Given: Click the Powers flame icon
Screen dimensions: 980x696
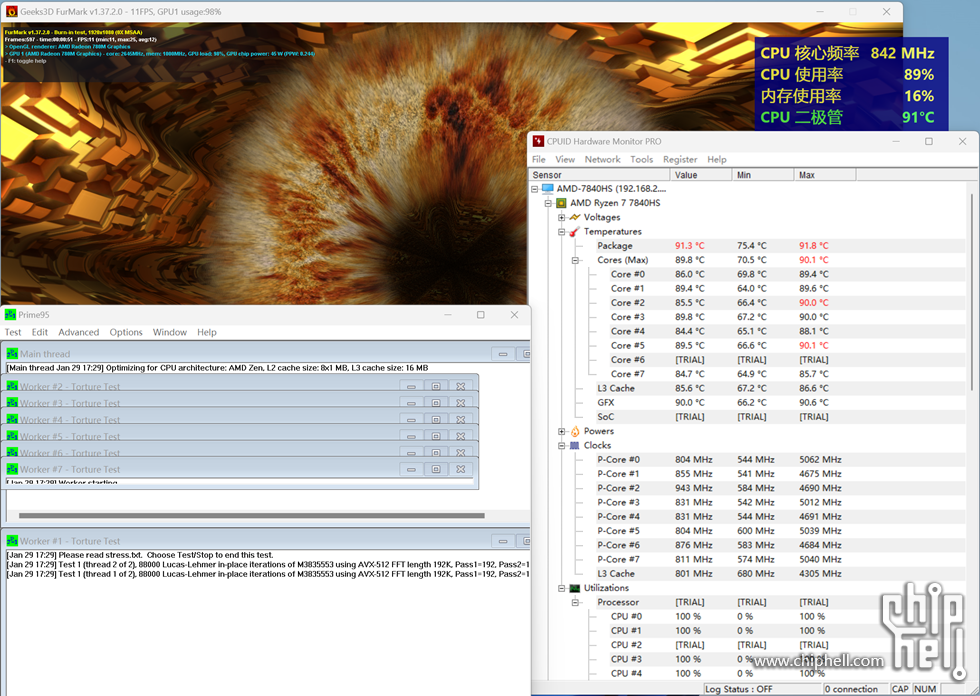Looking at the screenshot, I should coord(575,431).
